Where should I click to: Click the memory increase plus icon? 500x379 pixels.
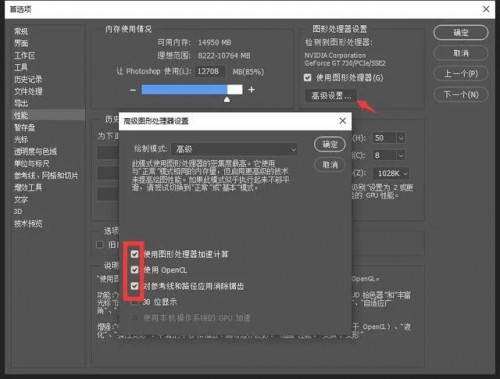point(251,89)
